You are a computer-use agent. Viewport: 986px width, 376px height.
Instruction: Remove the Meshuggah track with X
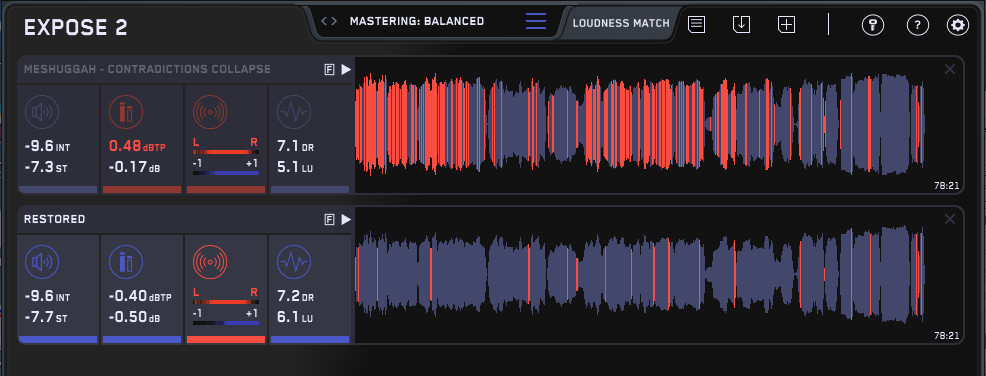pos(950,69)
